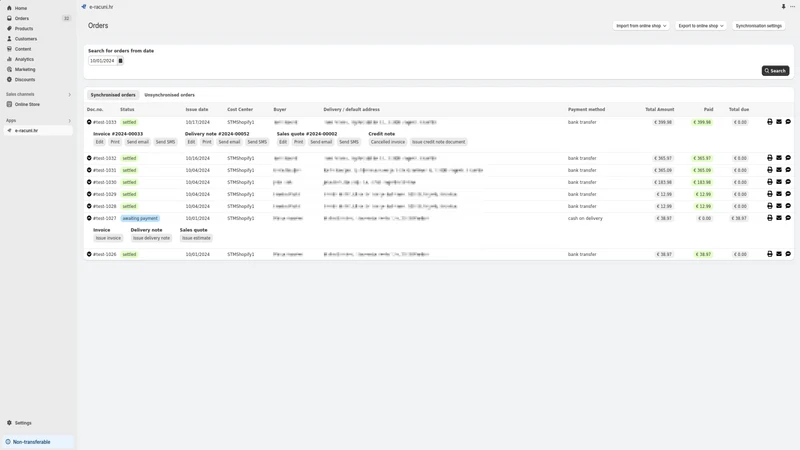This screenshot has width=800, height=450.
Task: Click Issue invoice for order #test-1027
Action: (108, 238)
